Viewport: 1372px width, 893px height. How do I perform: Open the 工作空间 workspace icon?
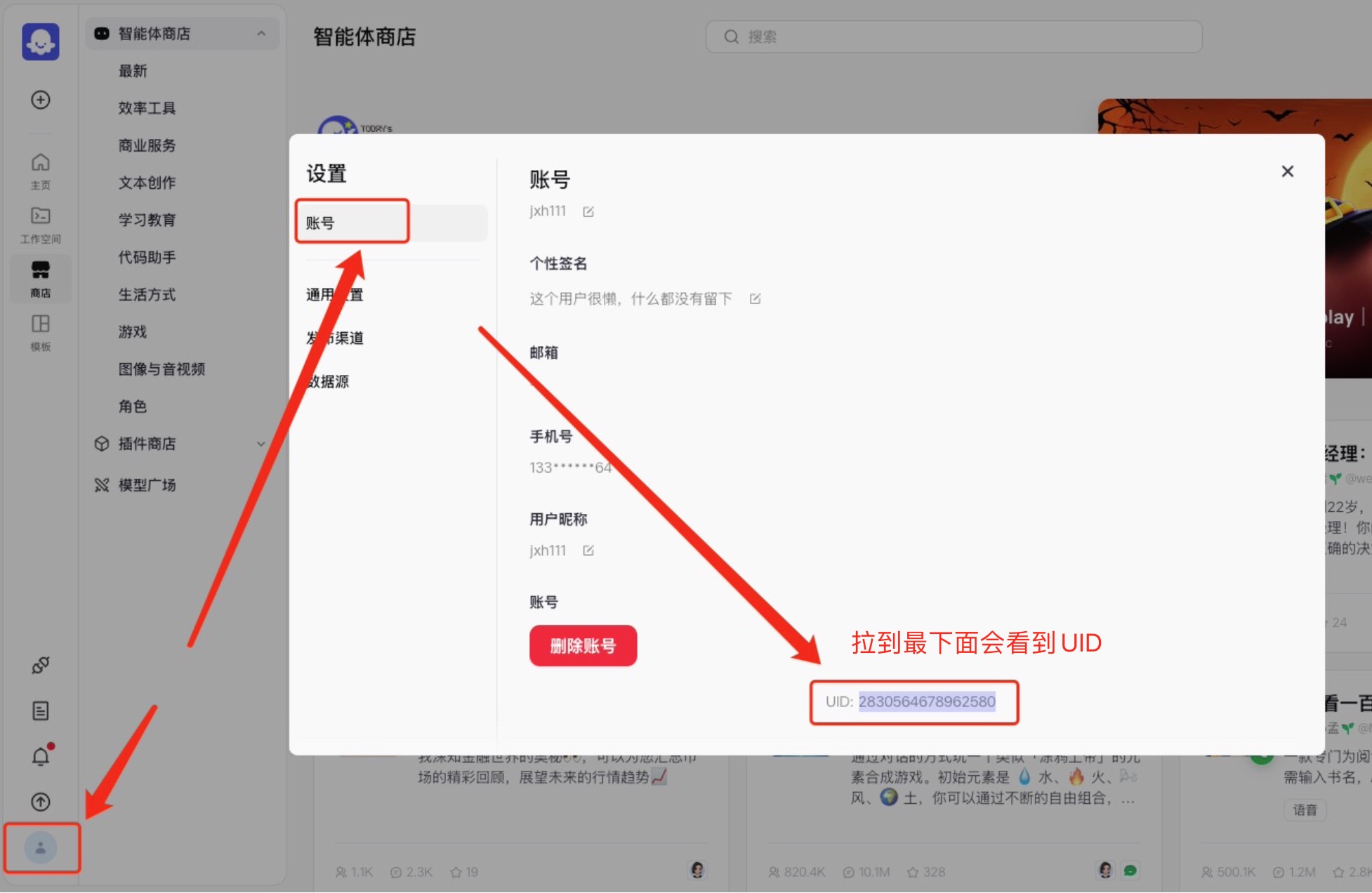click(x=41, y=225)
